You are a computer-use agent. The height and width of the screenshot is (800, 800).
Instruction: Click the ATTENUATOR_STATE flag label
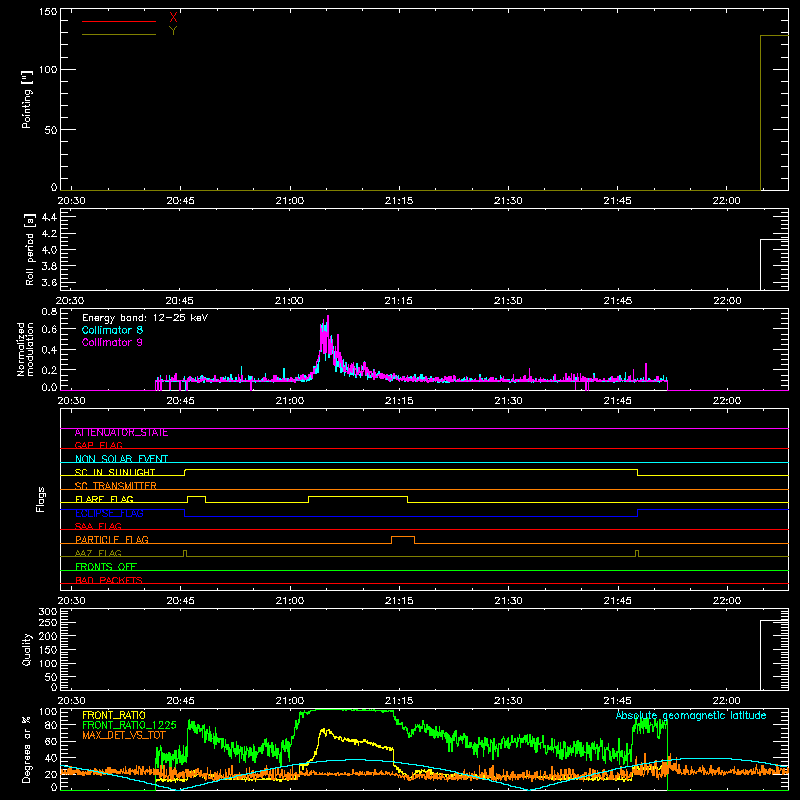click(x=121, y=433)
